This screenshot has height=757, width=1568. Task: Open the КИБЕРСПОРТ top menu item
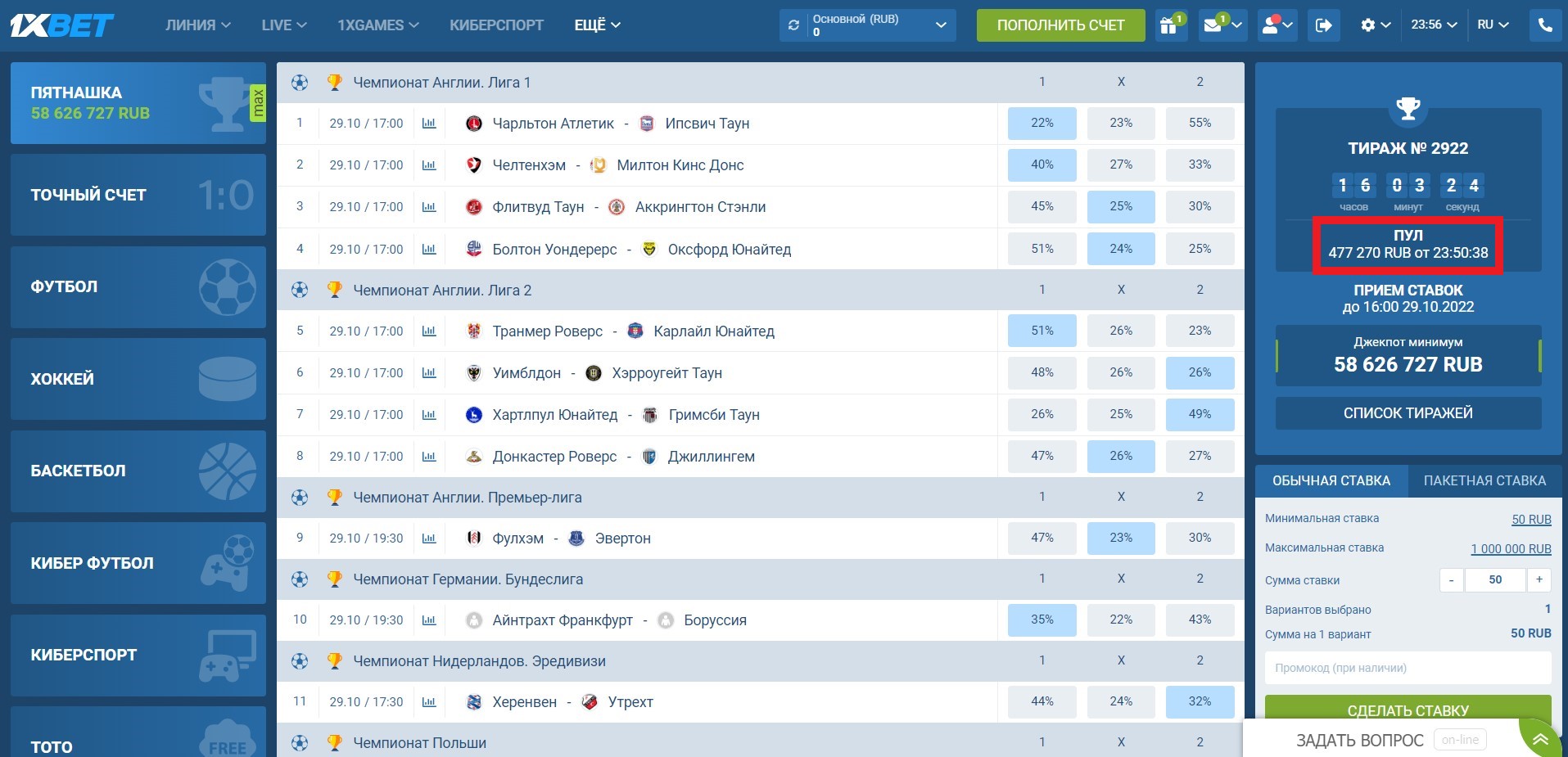[496, 25]
